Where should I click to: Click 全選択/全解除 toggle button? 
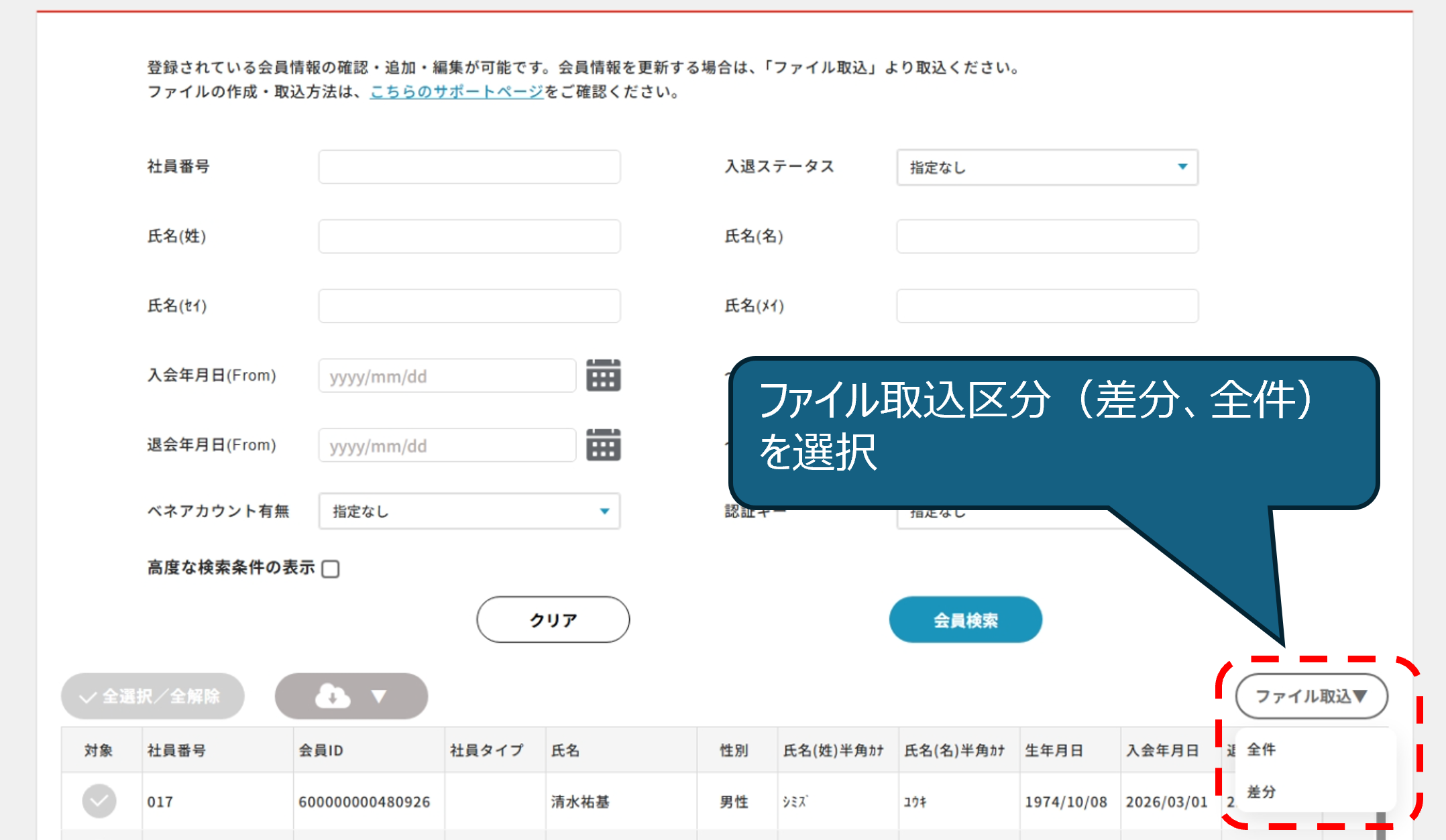click(x=152, y=697)
